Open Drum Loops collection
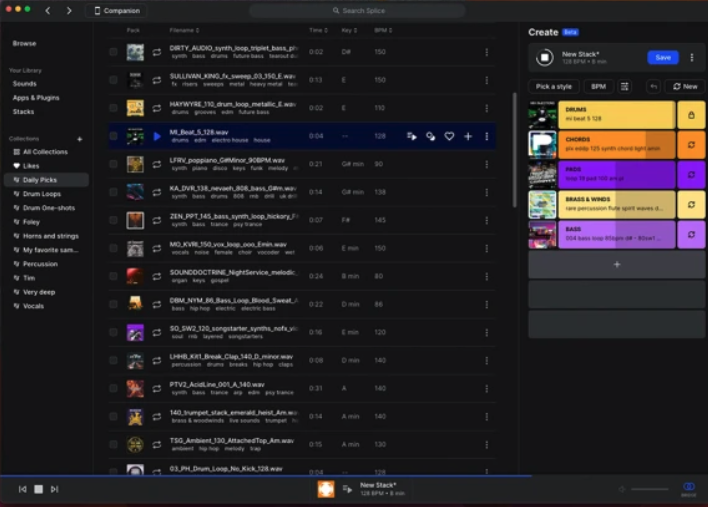 (42, 194)
